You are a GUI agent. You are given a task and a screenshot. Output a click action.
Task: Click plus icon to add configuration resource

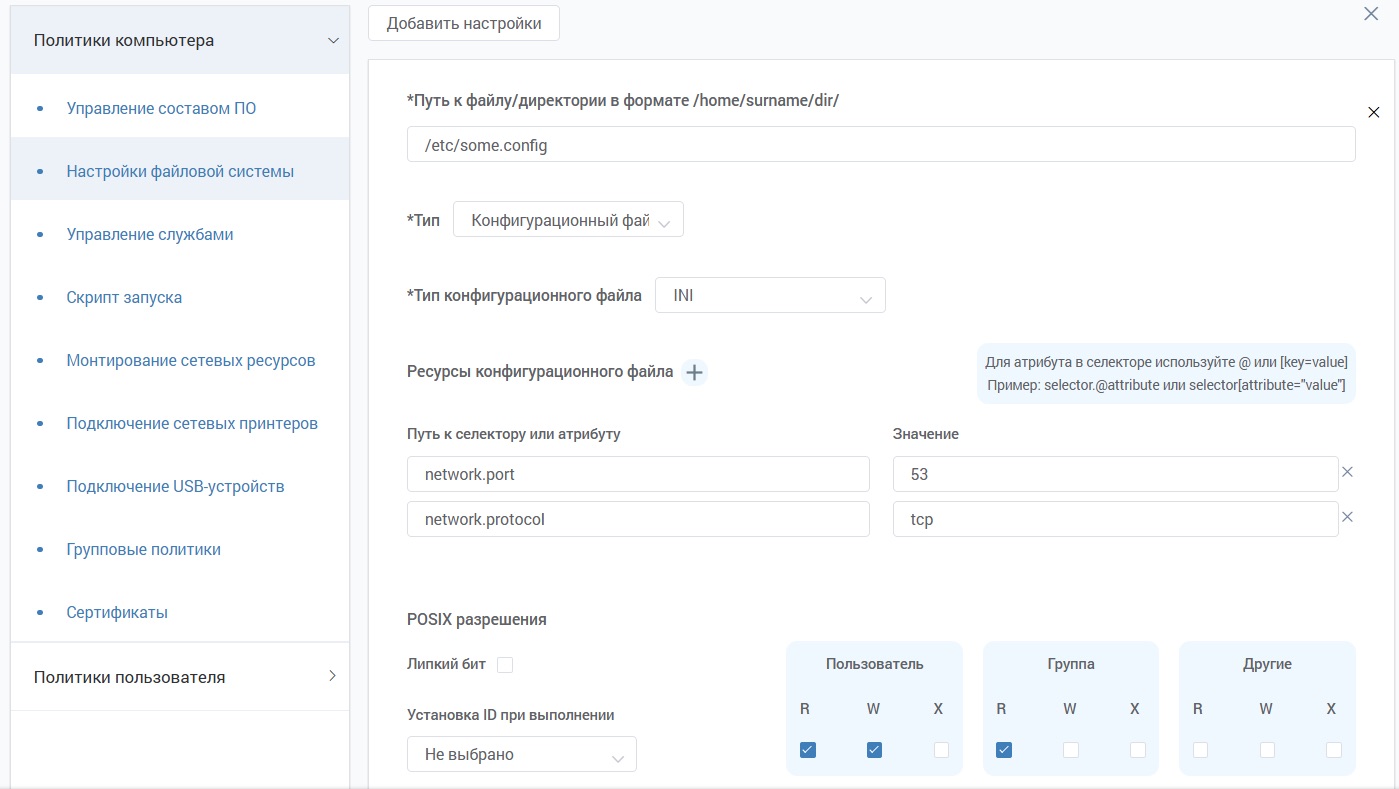pos(694,372)
